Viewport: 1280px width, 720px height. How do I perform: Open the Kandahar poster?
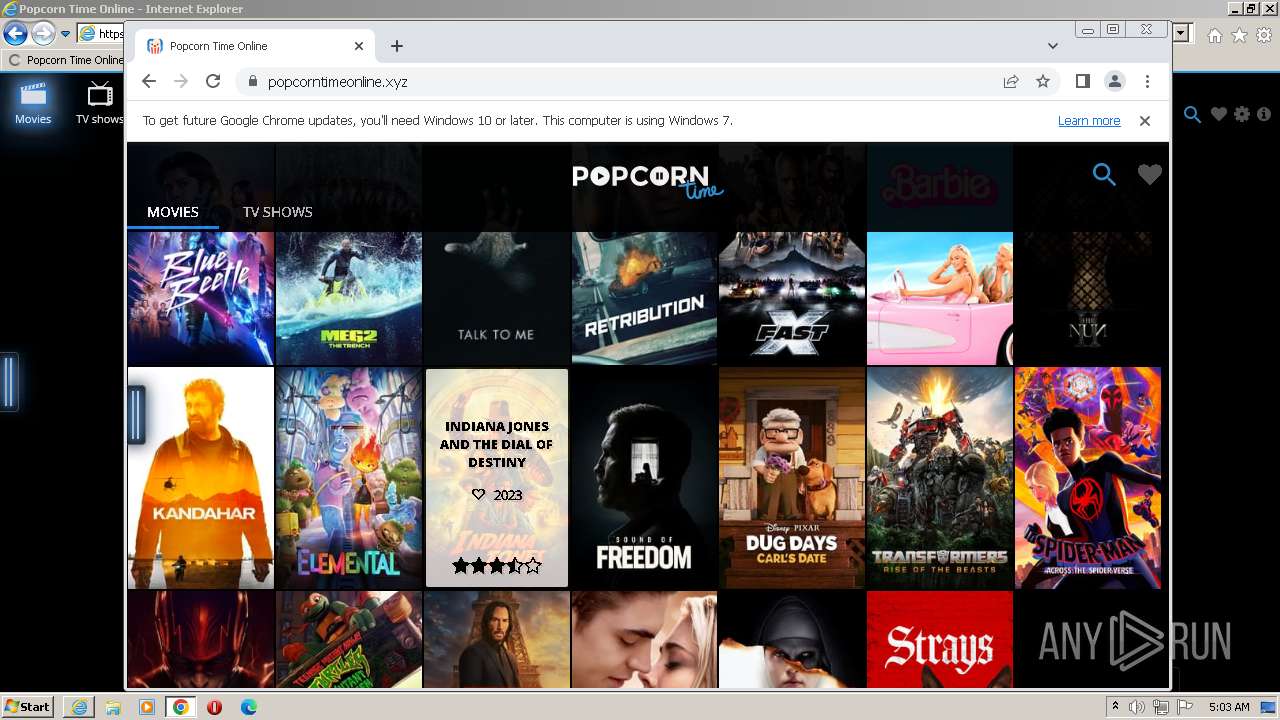point(201,478)
